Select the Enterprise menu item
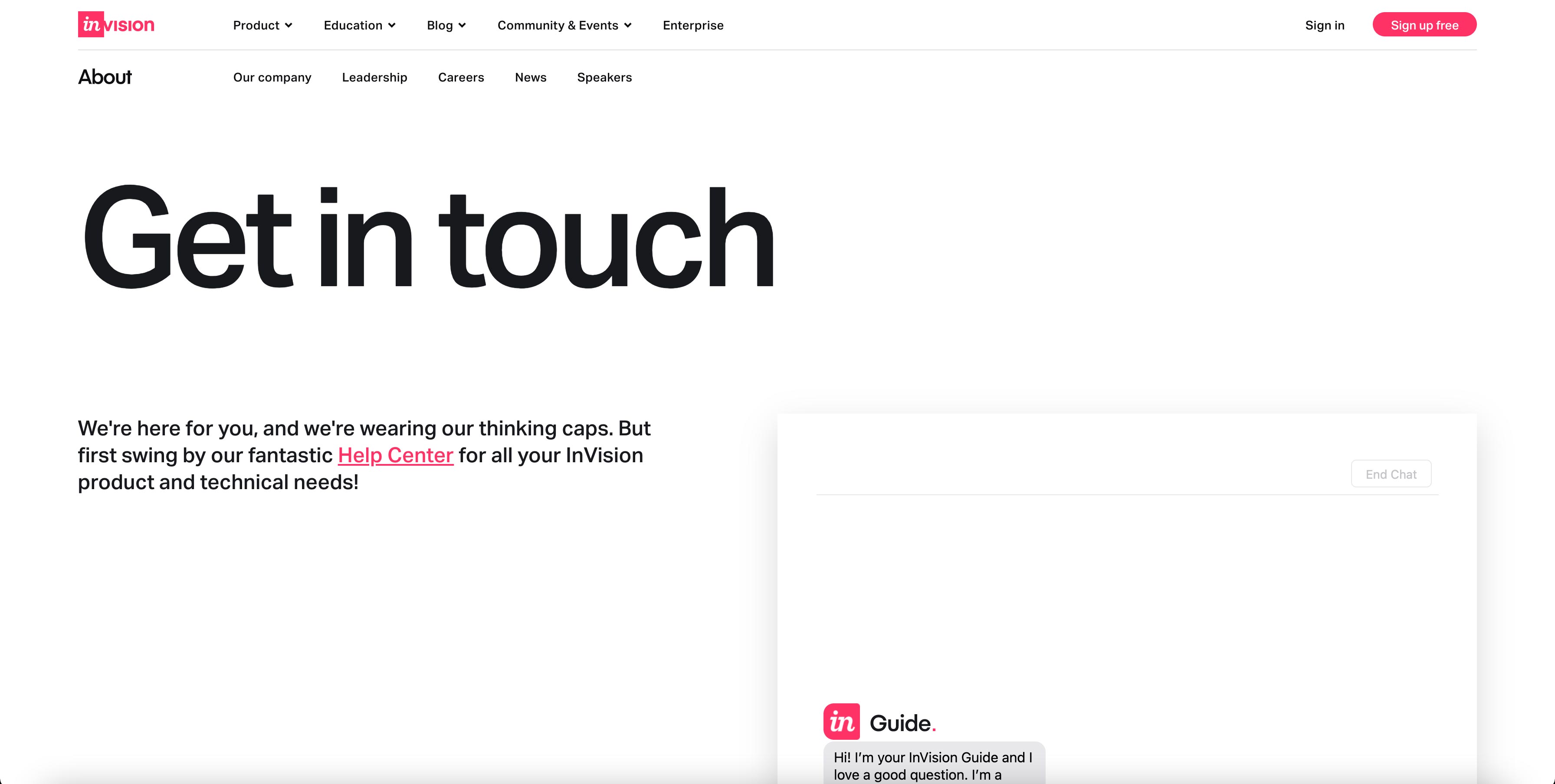Viewport: 1555px width, 784px height. (x=693, y=25)
